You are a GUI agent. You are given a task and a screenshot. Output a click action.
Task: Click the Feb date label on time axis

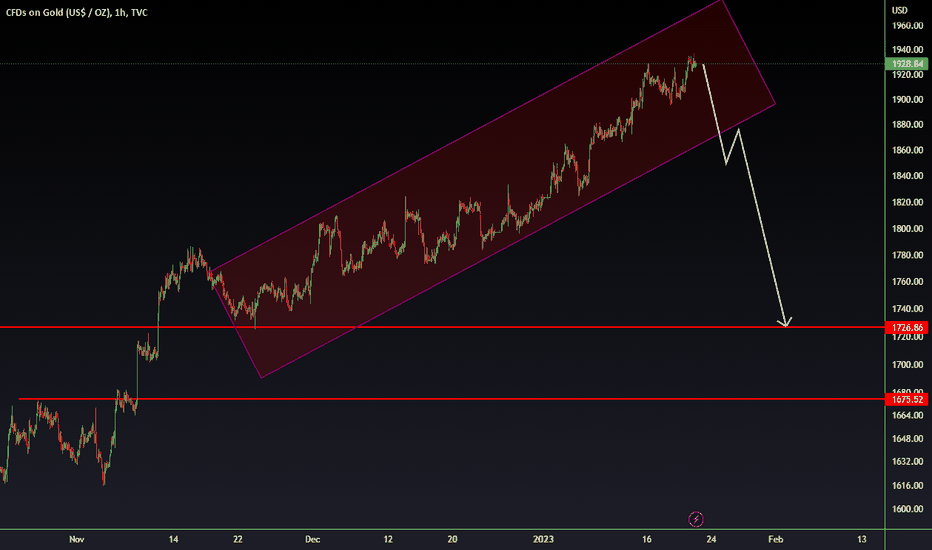776,539
